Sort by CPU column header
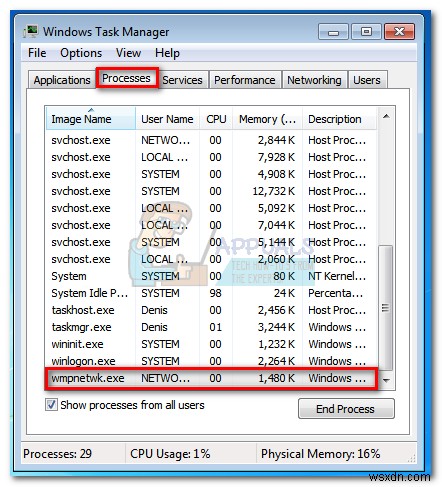The image size is (442, 487). tap(216, 119)
